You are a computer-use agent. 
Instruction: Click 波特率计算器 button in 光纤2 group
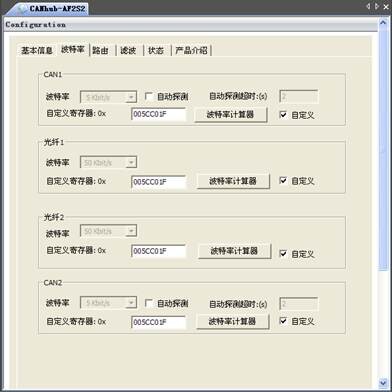[x=235, y=251]
